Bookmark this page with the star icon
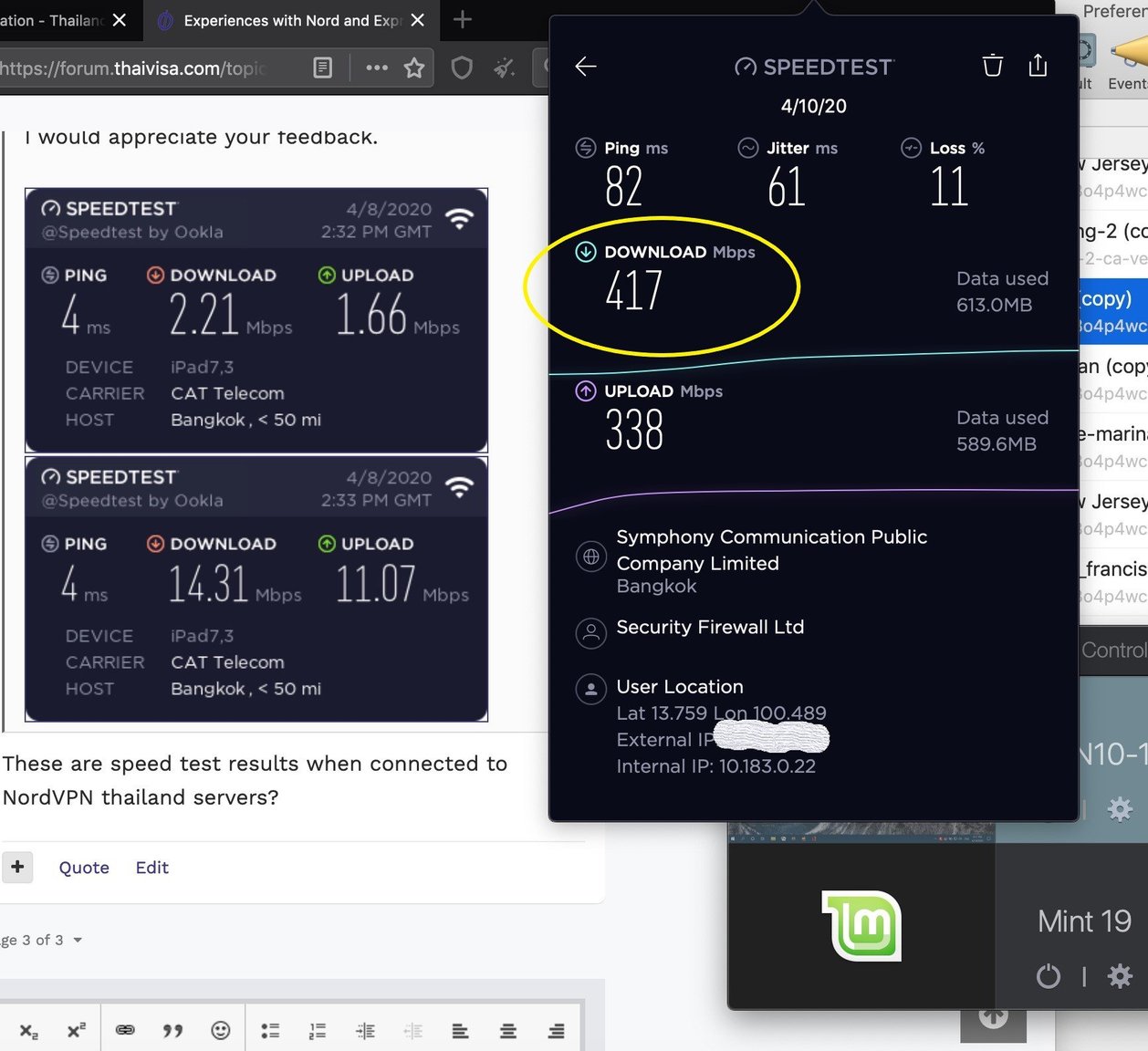This screenshot has width=1148, height=1051. tap(414, 68)
